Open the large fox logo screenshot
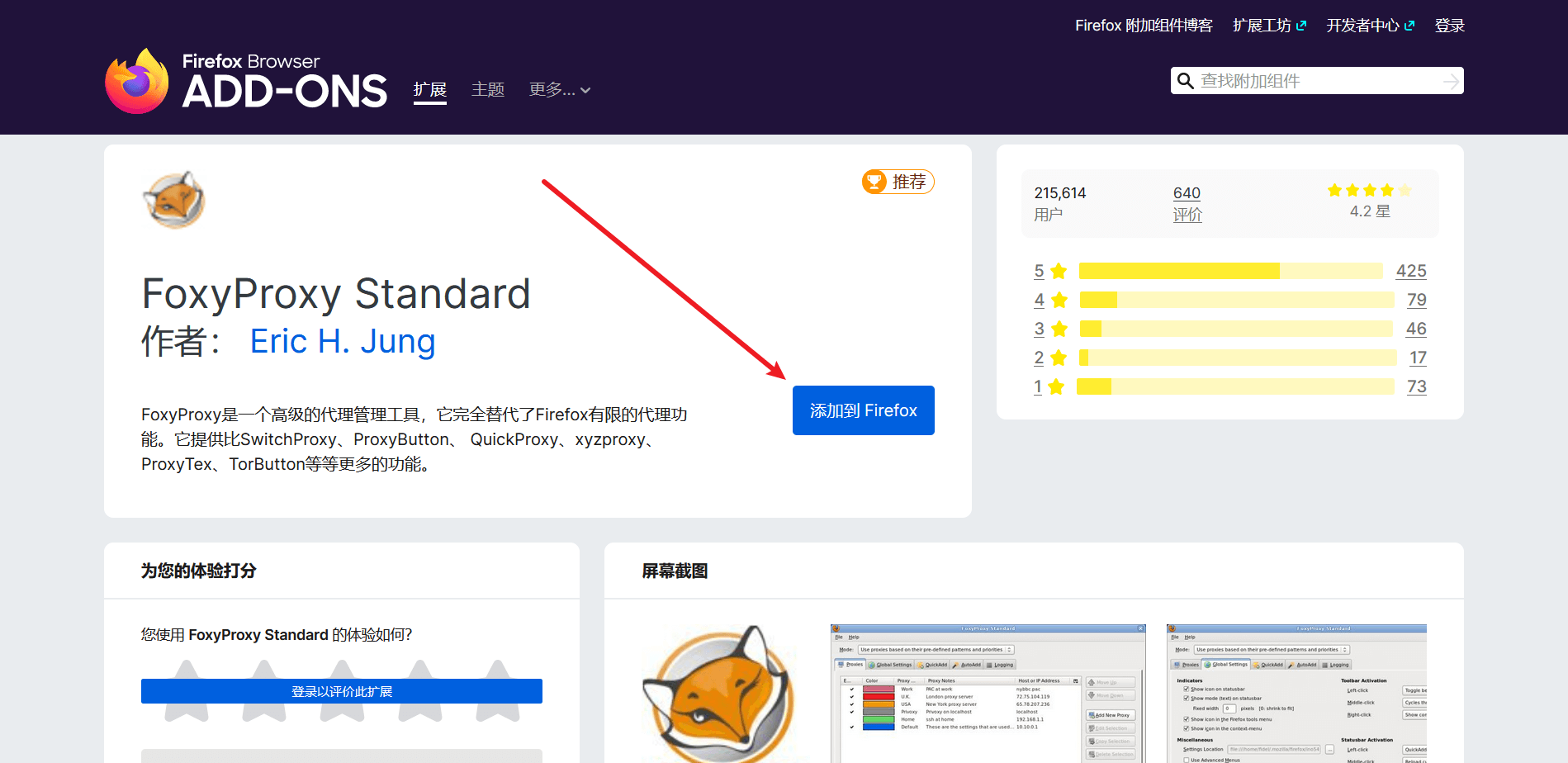This screenshot has height=763, width=1568. click(718, 694)
